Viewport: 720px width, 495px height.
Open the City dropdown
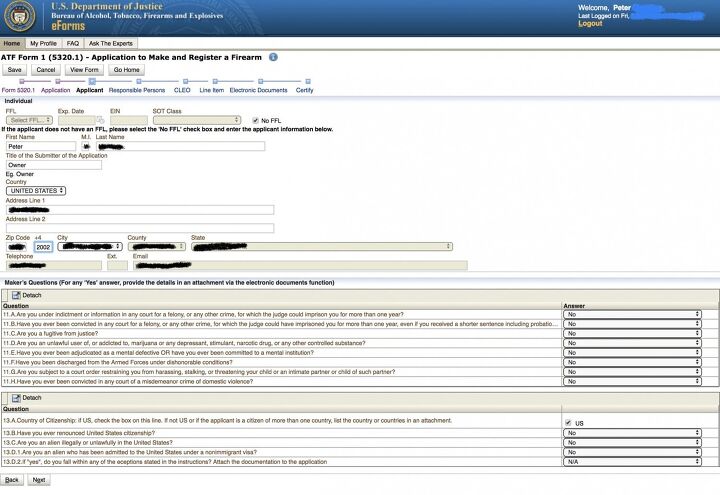90,247
